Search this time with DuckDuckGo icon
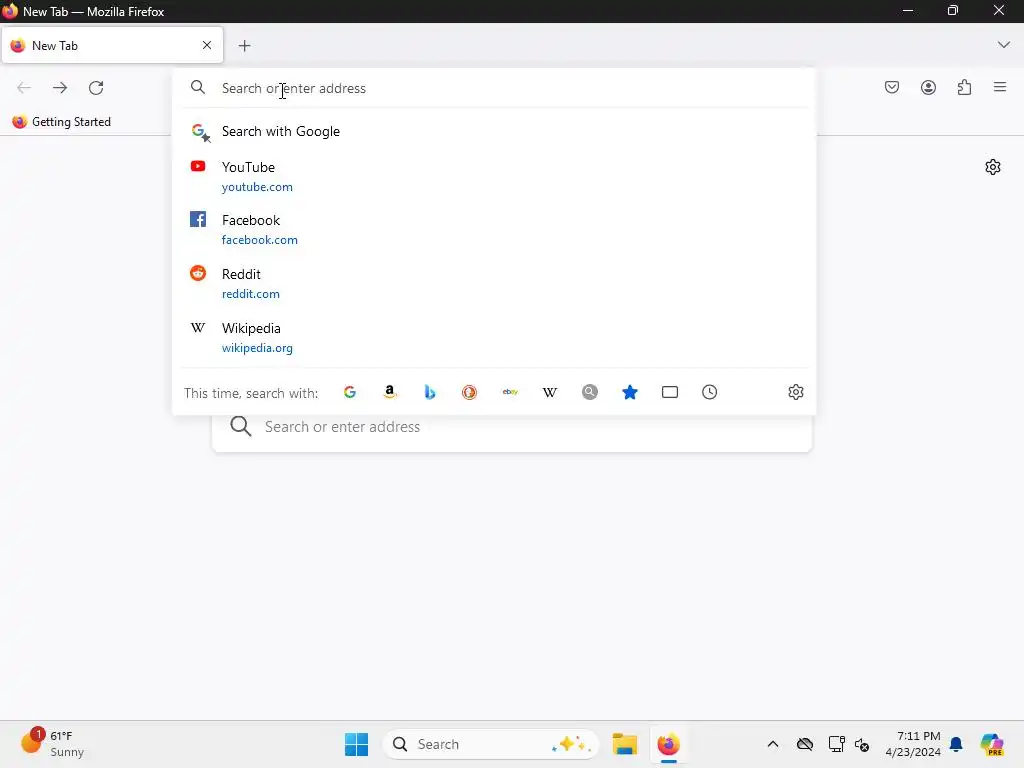Viewport: 1024px width, 768px height. tap(470, 392)
